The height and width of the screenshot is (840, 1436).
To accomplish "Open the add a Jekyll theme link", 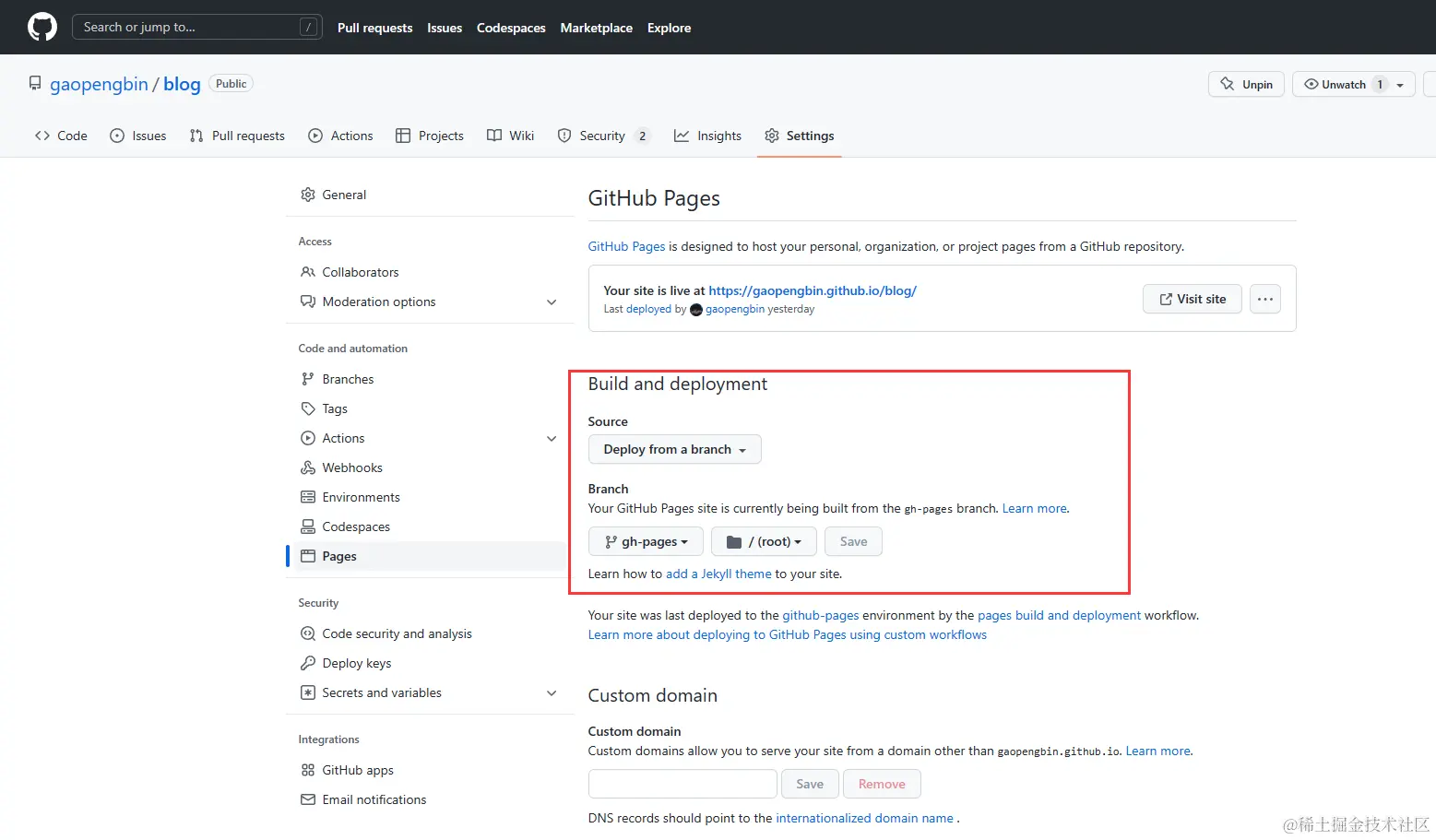I will coord(718,574).
